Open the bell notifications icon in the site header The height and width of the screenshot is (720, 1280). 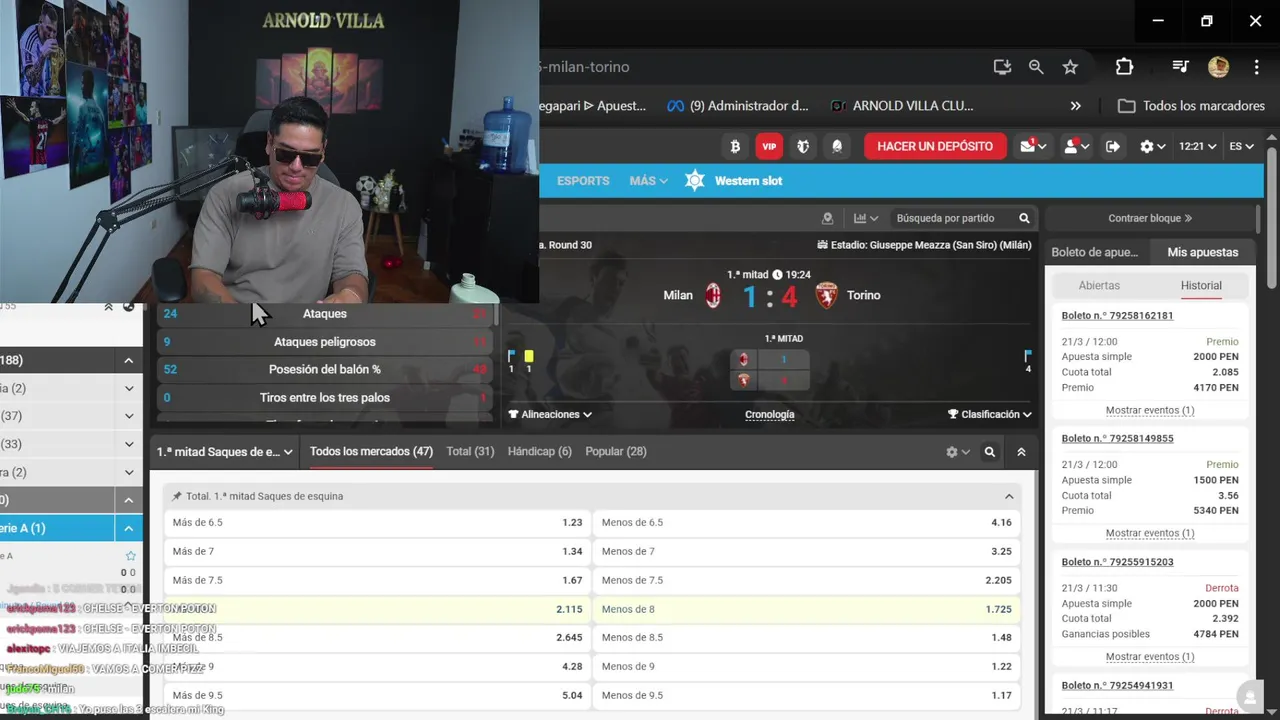point(837,146)
